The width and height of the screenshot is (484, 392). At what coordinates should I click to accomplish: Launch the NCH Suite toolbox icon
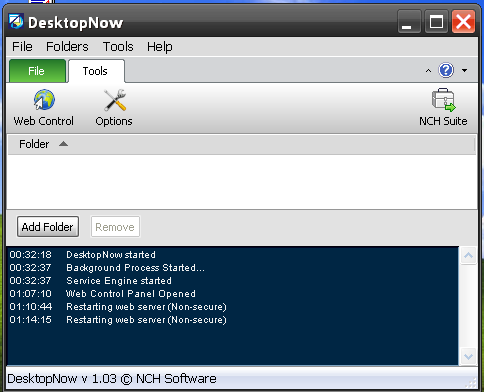pyautogui.click(x=443, y=100)
